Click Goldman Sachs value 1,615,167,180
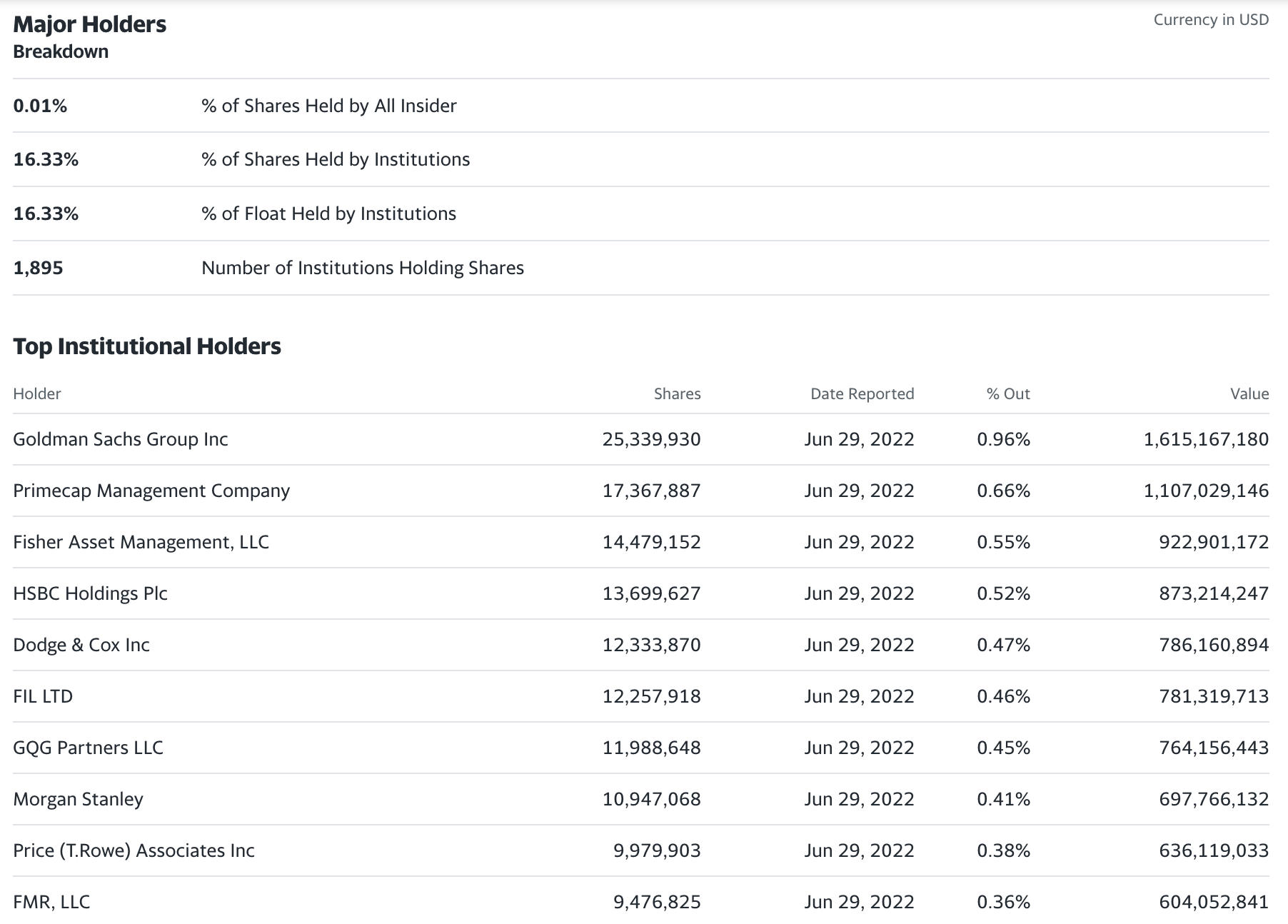 (x=1207, y=439)
